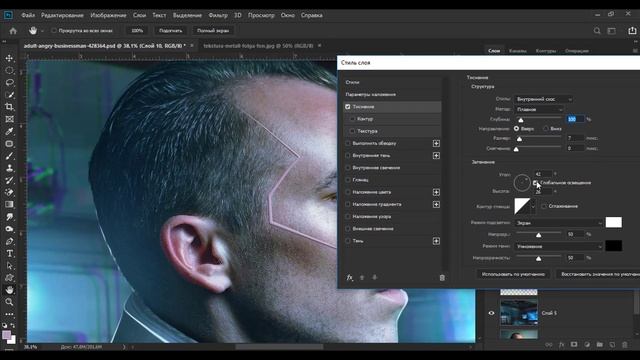Select the Move tool

[x=9, y=58]
